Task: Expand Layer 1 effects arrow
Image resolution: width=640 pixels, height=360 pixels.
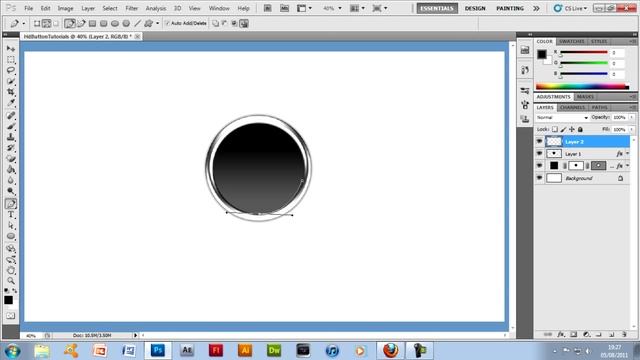Action: [x=628, y=154]
